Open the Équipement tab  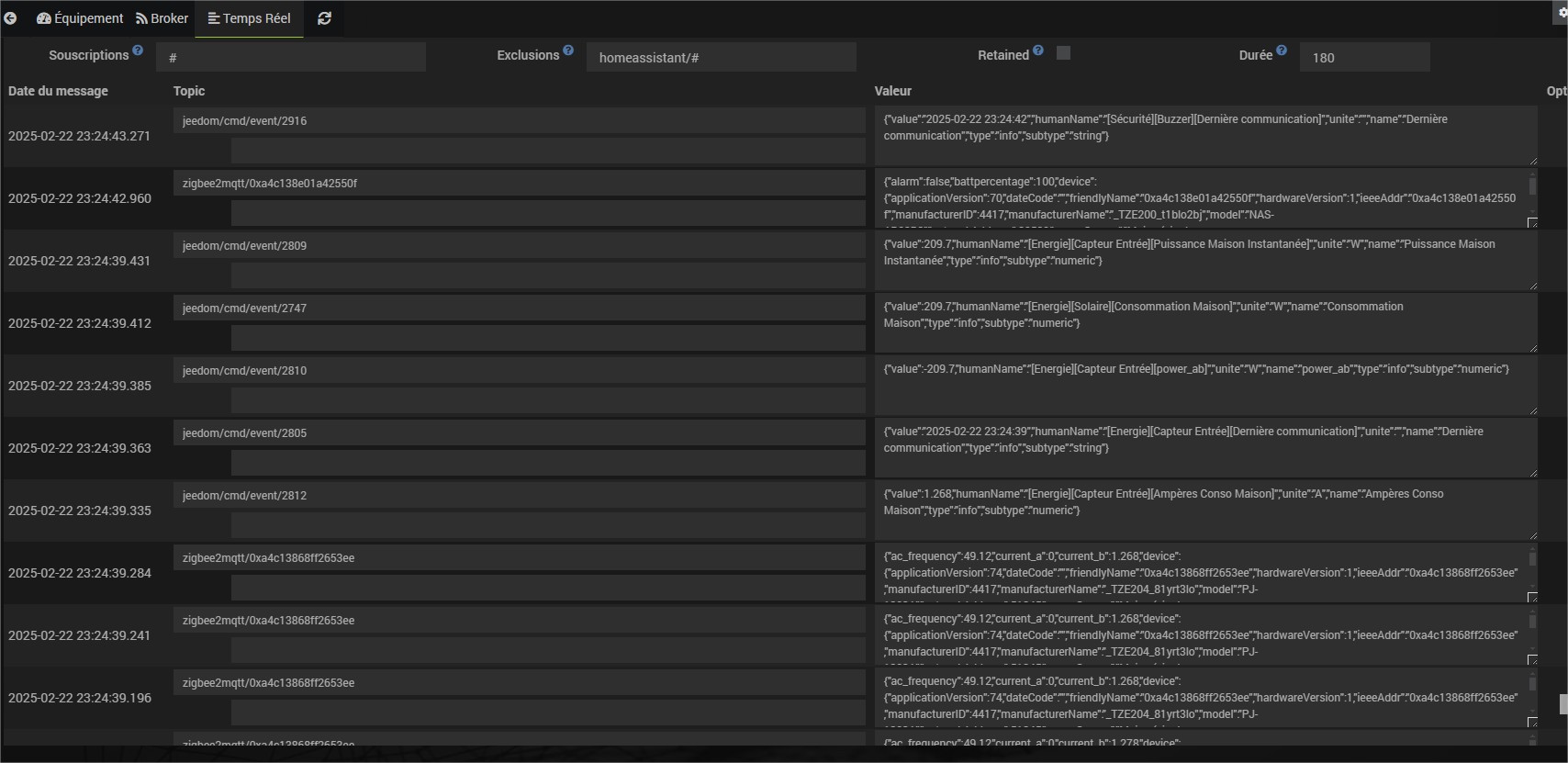(80, 18)
